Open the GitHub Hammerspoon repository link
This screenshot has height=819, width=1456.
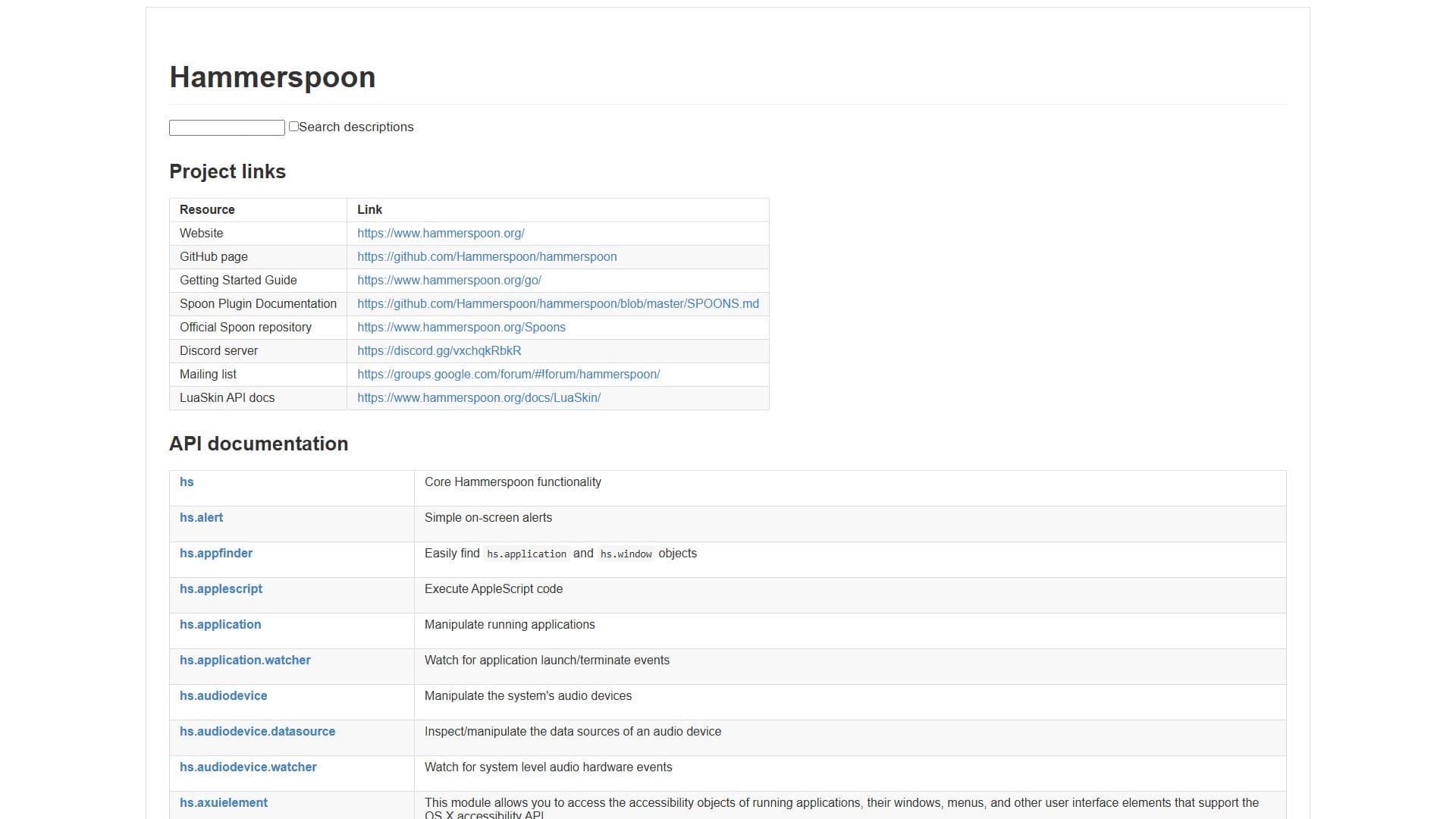tap(487, 257)
